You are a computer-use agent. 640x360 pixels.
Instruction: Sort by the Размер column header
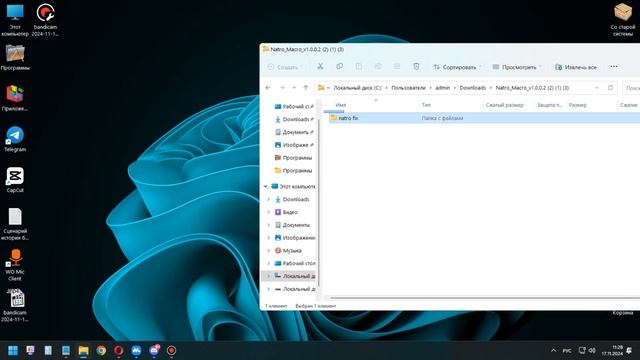click(578, 105)
